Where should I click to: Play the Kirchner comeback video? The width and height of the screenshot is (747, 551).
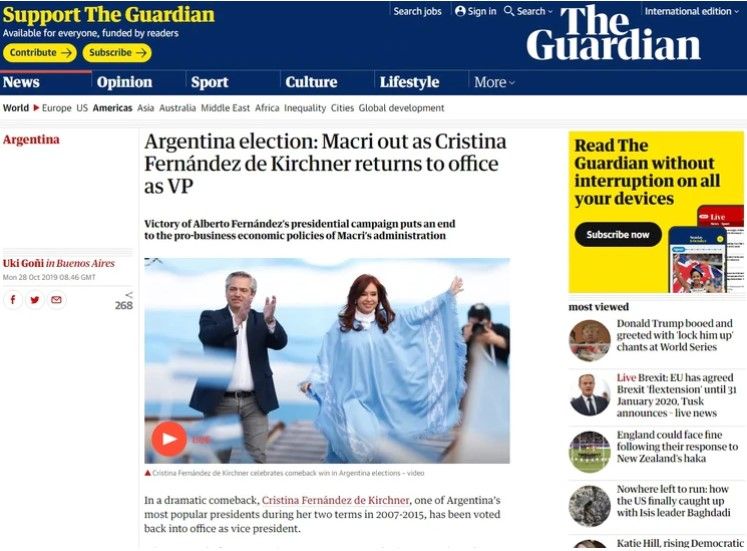pyautogui.click(x=169, y=439)
